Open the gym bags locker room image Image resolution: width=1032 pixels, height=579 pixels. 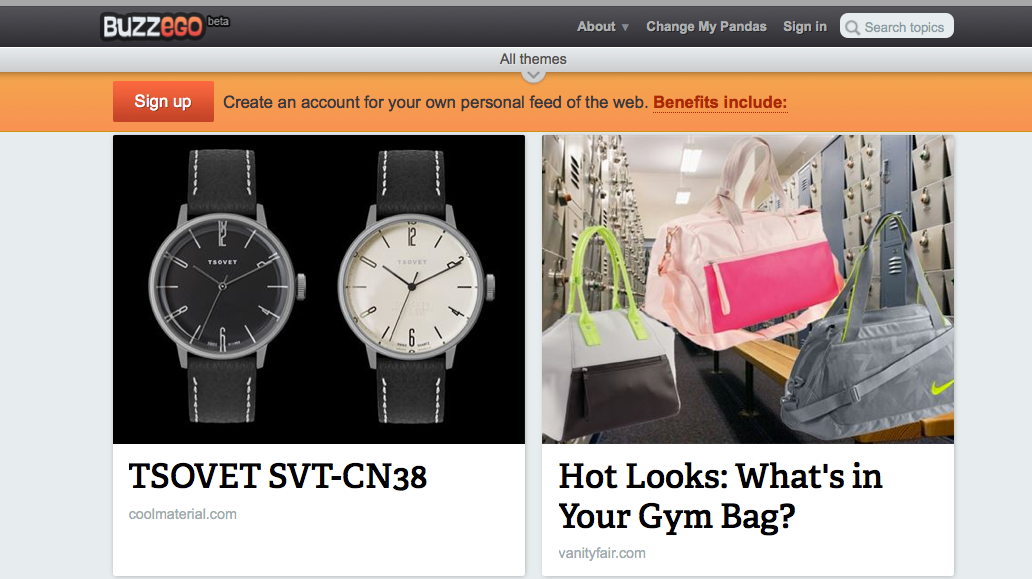click(x=748, y=290)
